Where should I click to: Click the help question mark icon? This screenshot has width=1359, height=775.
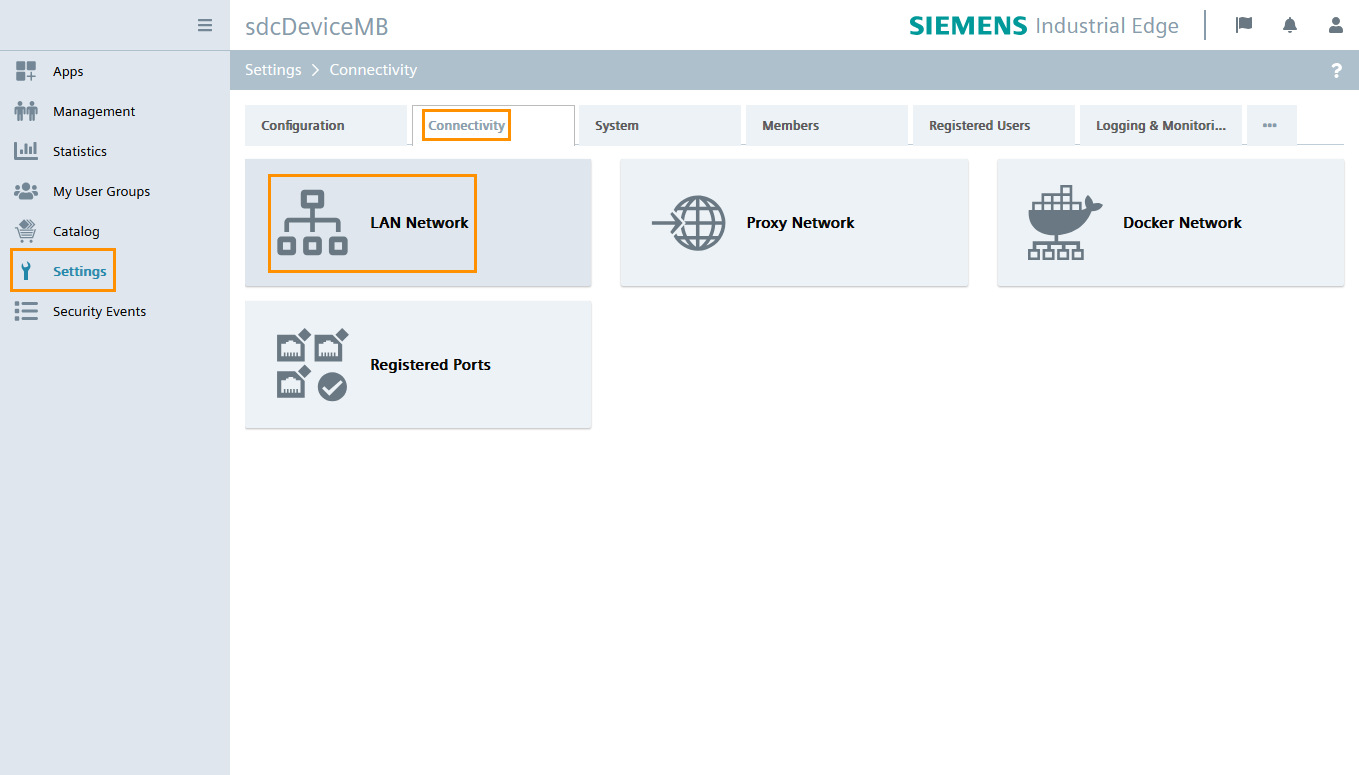pos(1336,70)
